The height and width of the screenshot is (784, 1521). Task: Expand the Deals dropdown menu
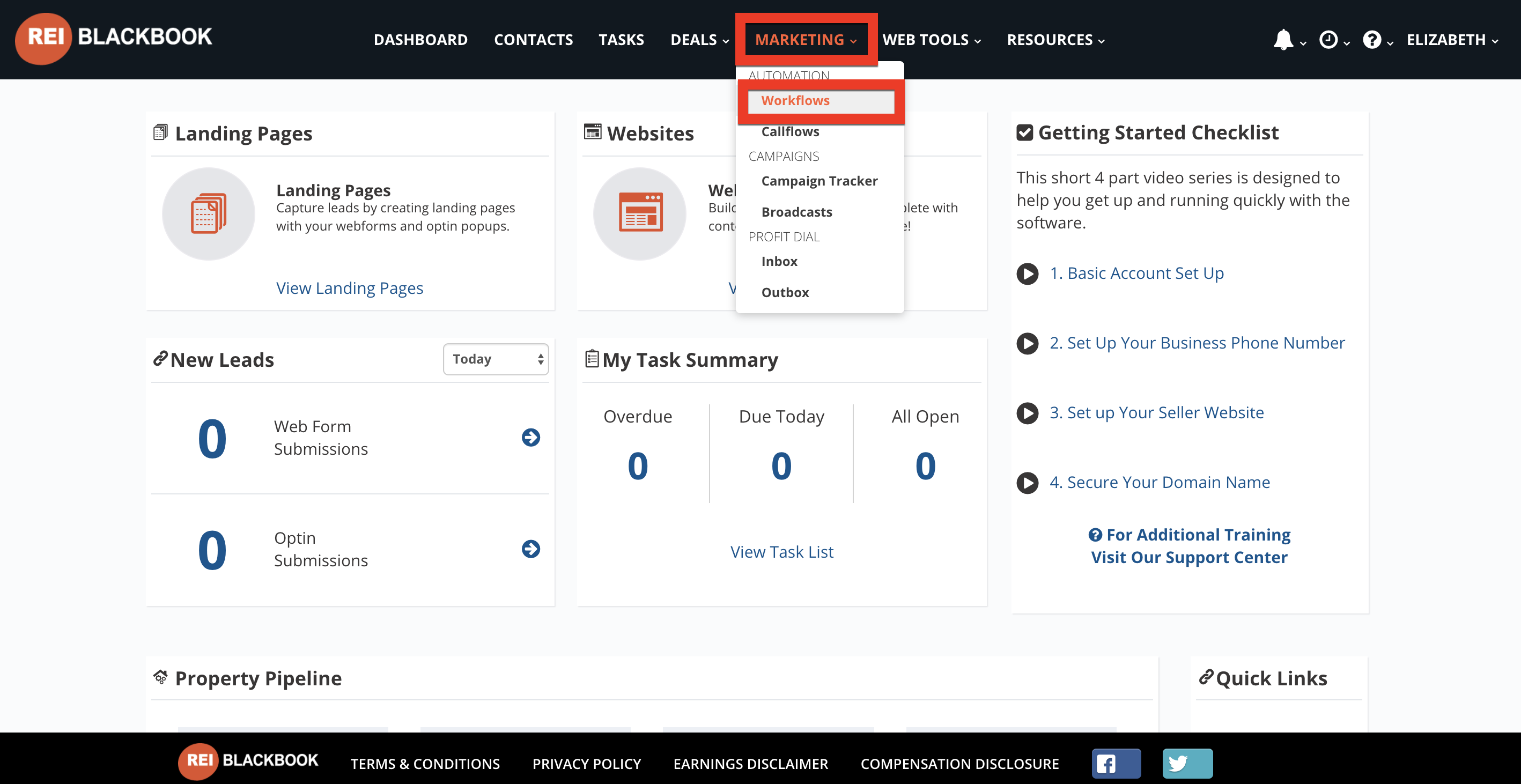click(x=700, y=40)
